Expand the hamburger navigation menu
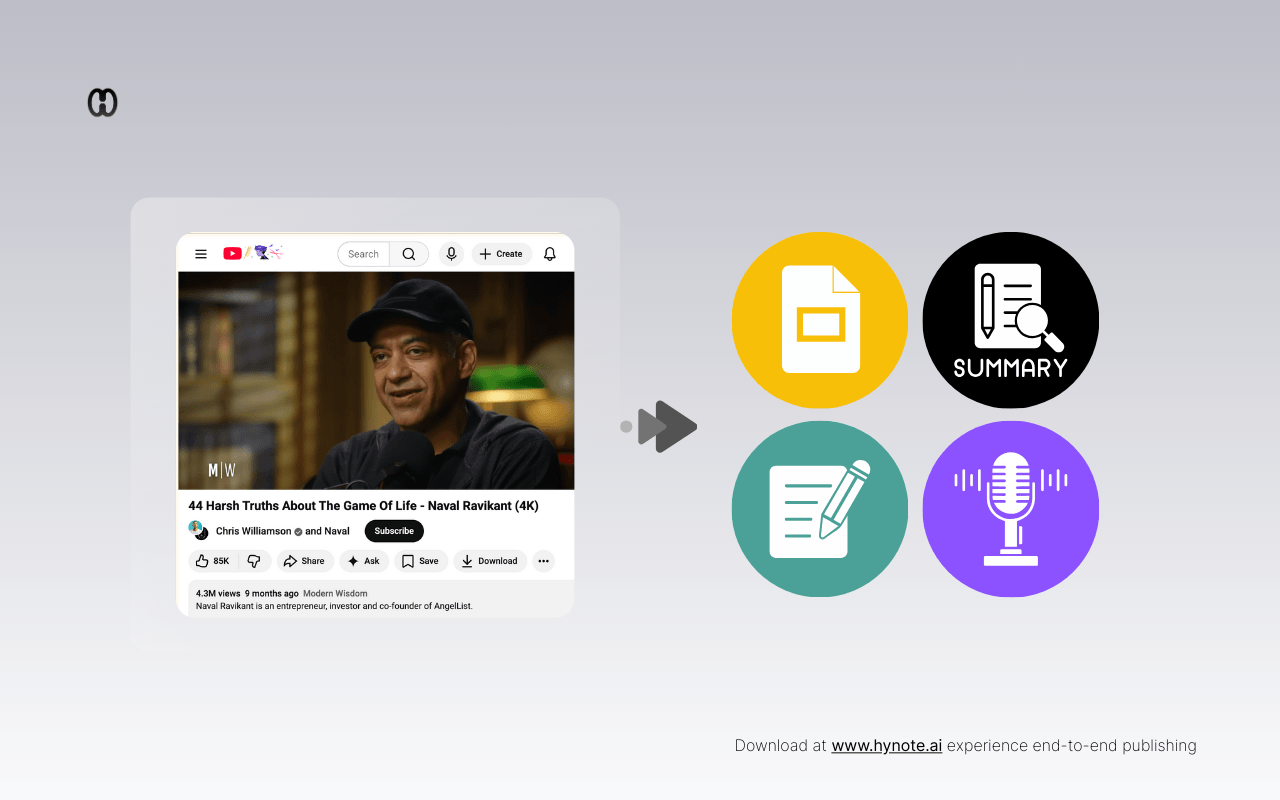This screenshot has width=1280, height=800. pyautogui.click(x=200, y=253)
